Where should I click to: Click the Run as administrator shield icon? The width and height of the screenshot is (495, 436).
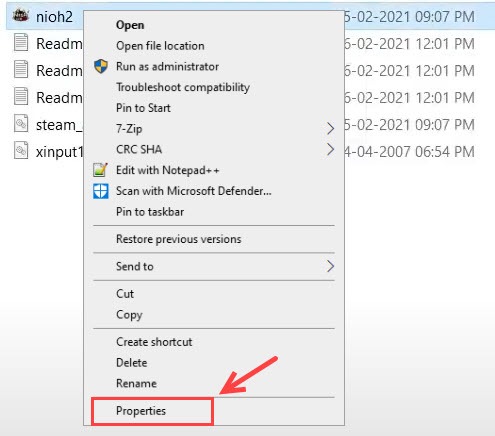(x=101, y=66)
